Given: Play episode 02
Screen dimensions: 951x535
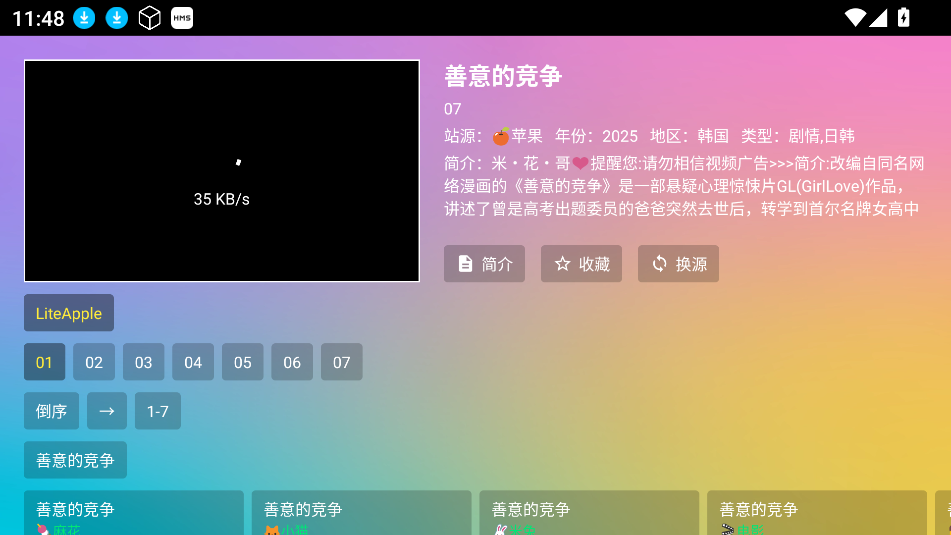Looking at the screenshot, I should 94,362.
